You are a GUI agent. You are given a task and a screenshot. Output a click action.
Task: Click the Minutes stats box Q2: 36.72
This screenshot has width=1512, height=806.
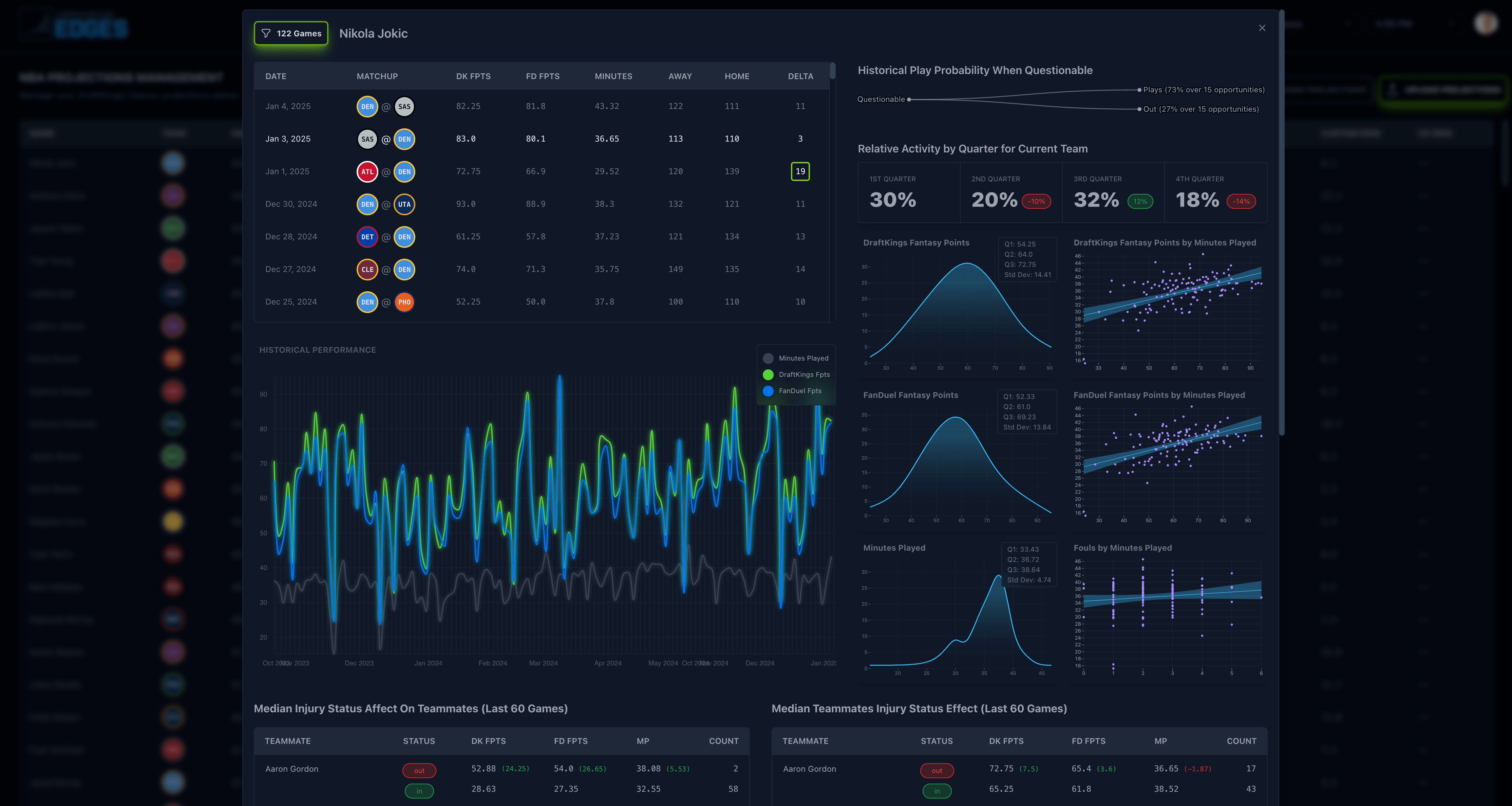click(x=1029, y=565)
